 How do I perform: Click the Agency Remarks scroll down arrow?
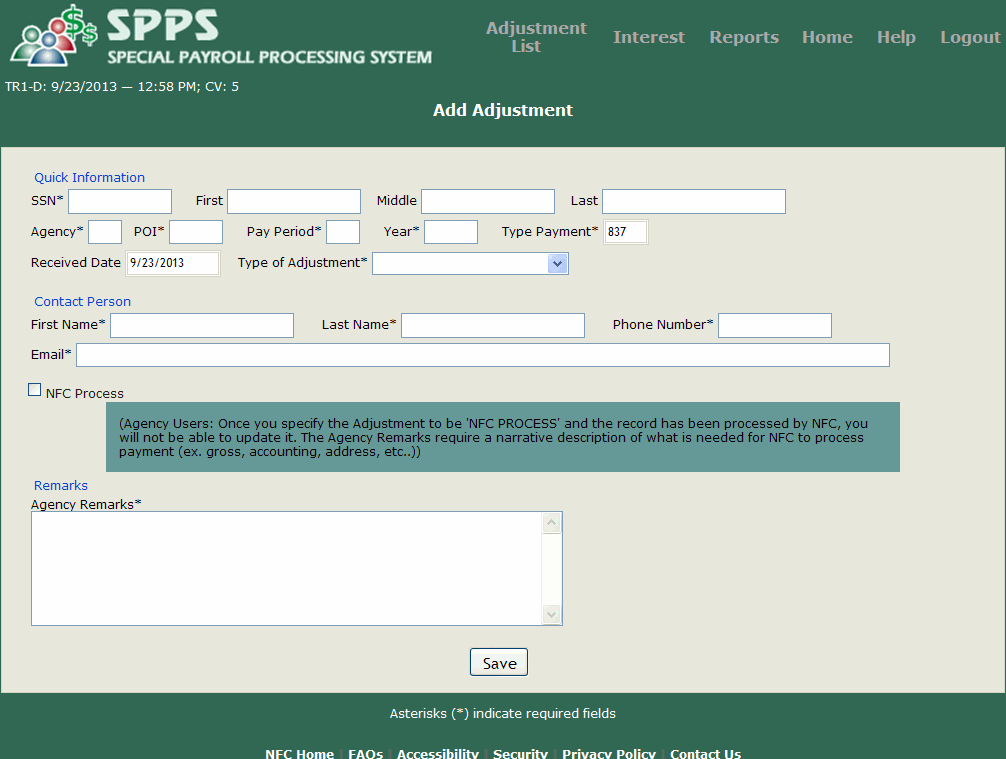(551, 615)
